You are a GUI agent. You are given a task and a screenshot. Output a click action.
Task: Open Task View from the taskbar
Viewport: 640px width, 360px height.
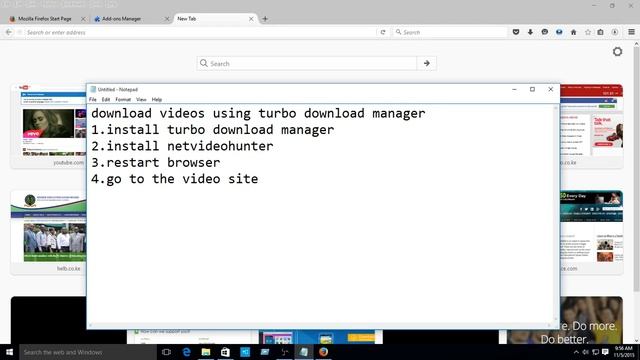click(166, 352)
